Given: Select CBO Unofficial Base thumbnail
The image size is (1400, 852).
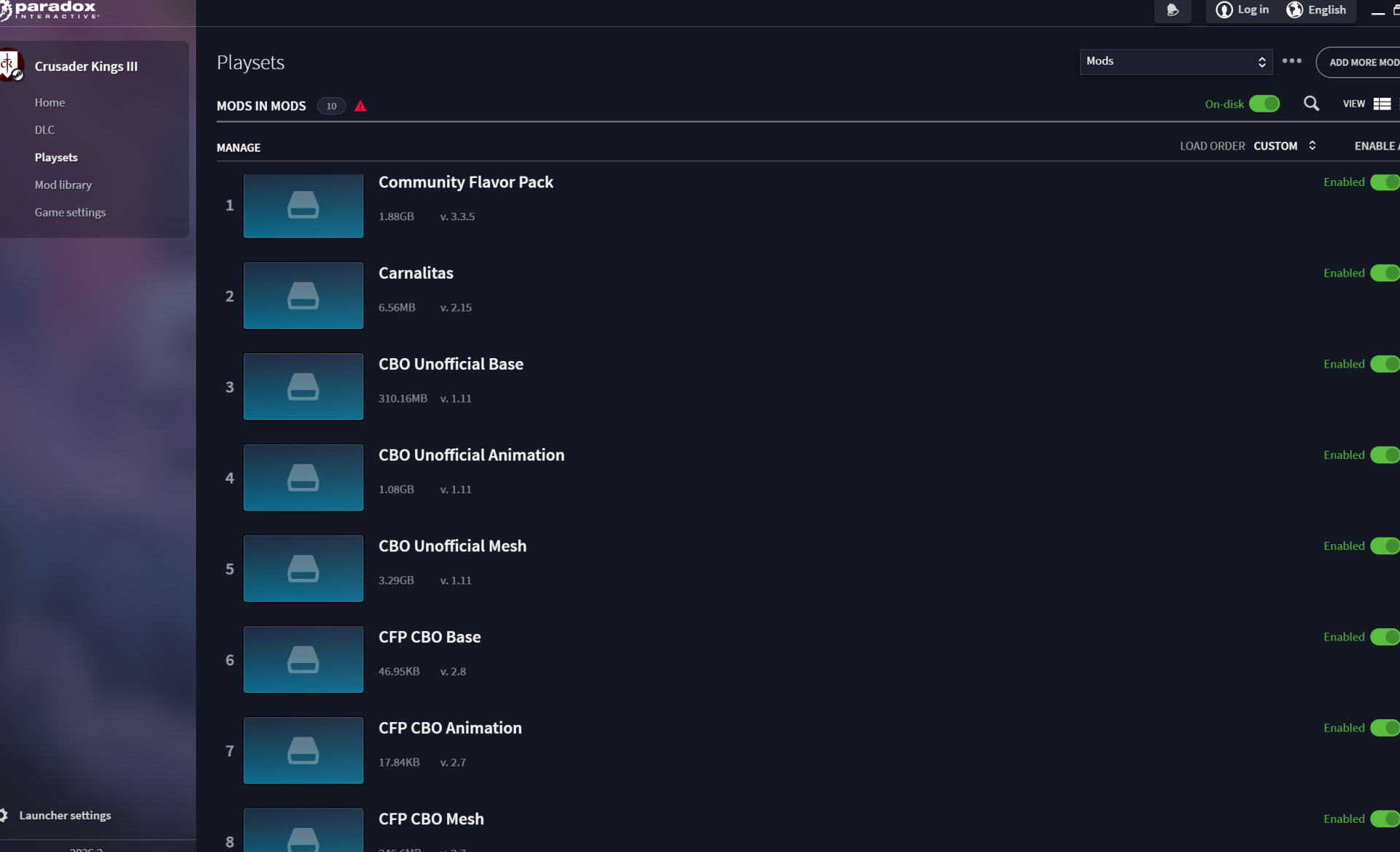Looking at the screenshot, I should pos(303,387).
